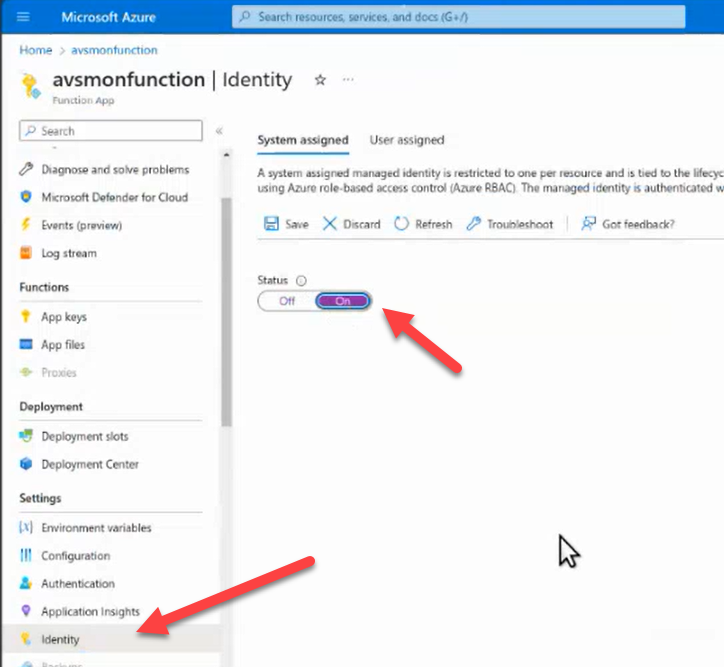Click the Log stream orange icon
The height and width of the screenshot is (667, 724).
coord(26,253)
